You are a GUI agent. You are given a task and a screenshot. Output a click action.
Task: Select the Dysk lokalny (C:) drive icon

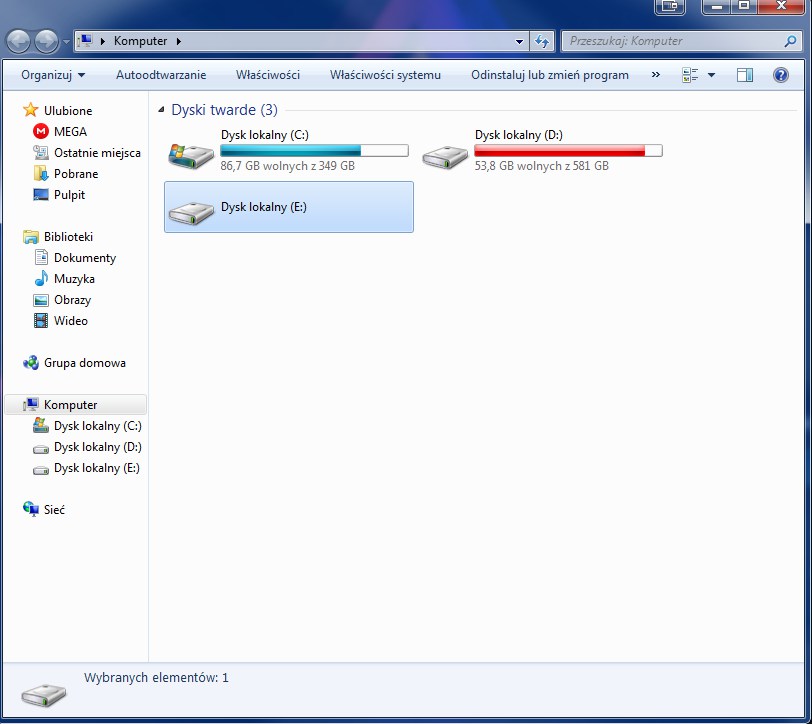click(x=191, y=156)
